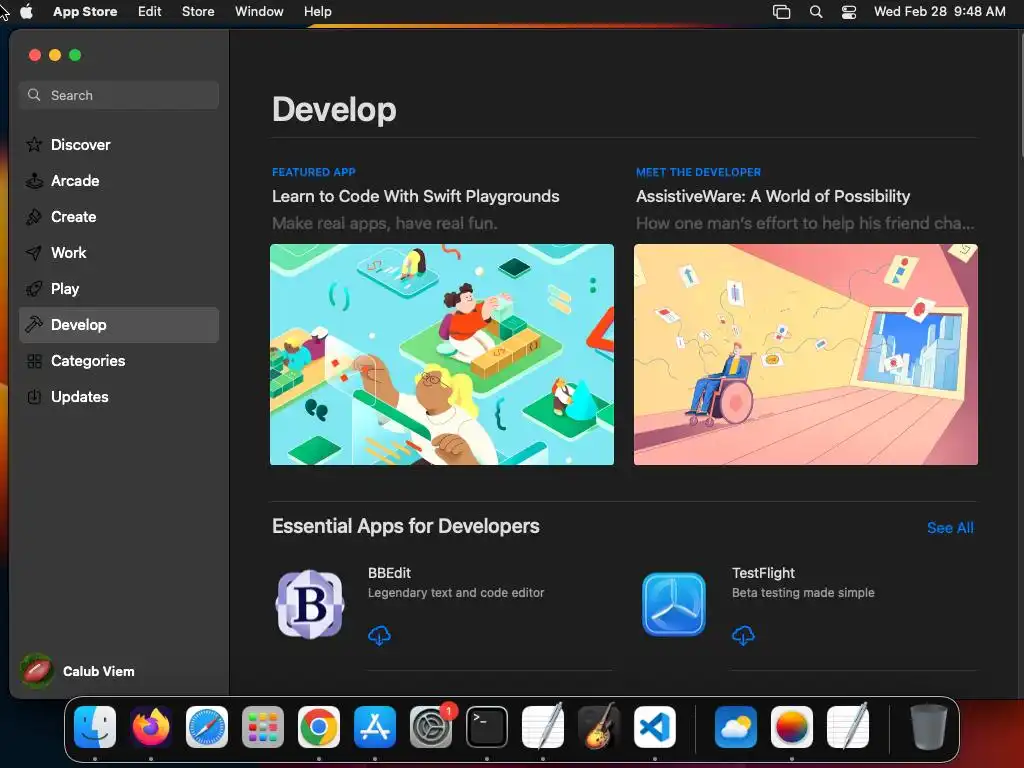Screen dimensions: 1024x768
Task: Open Finder from the Dock
Action: tap(95, 727)
